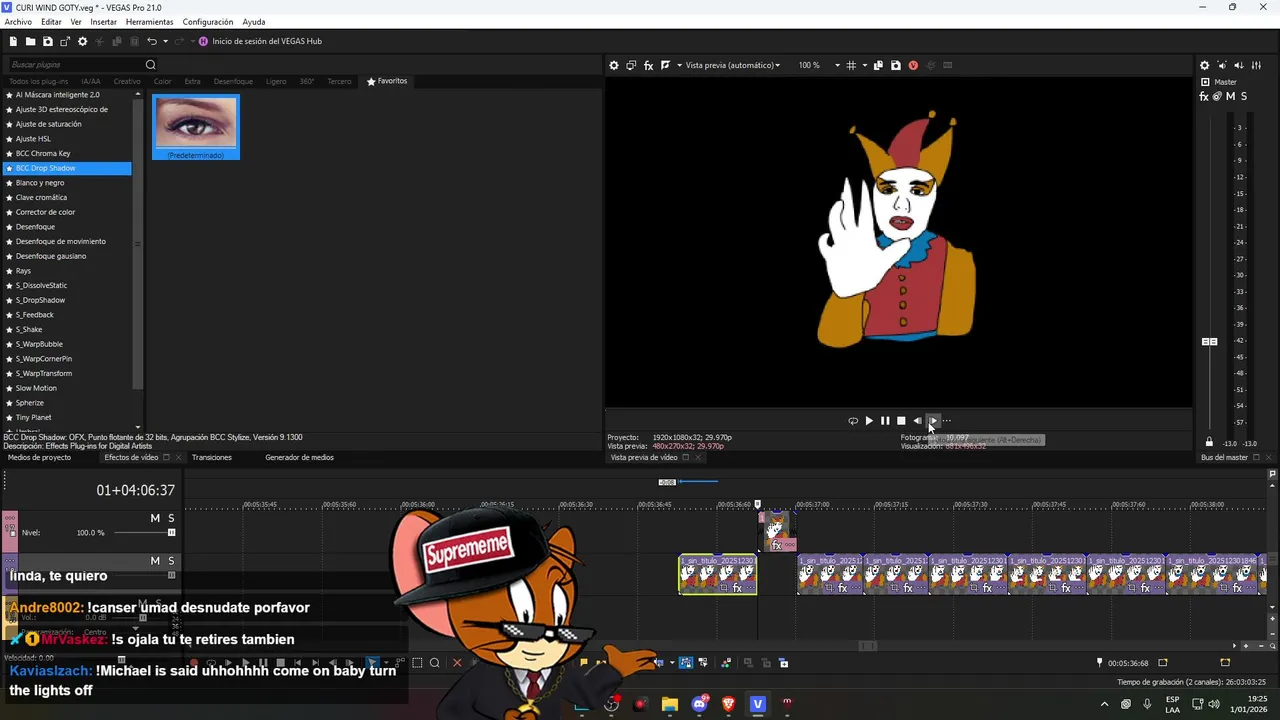The height and width of the screenshot is (720, 1280).
Task: Switch to the Transiciones tab
Action: 212,457
